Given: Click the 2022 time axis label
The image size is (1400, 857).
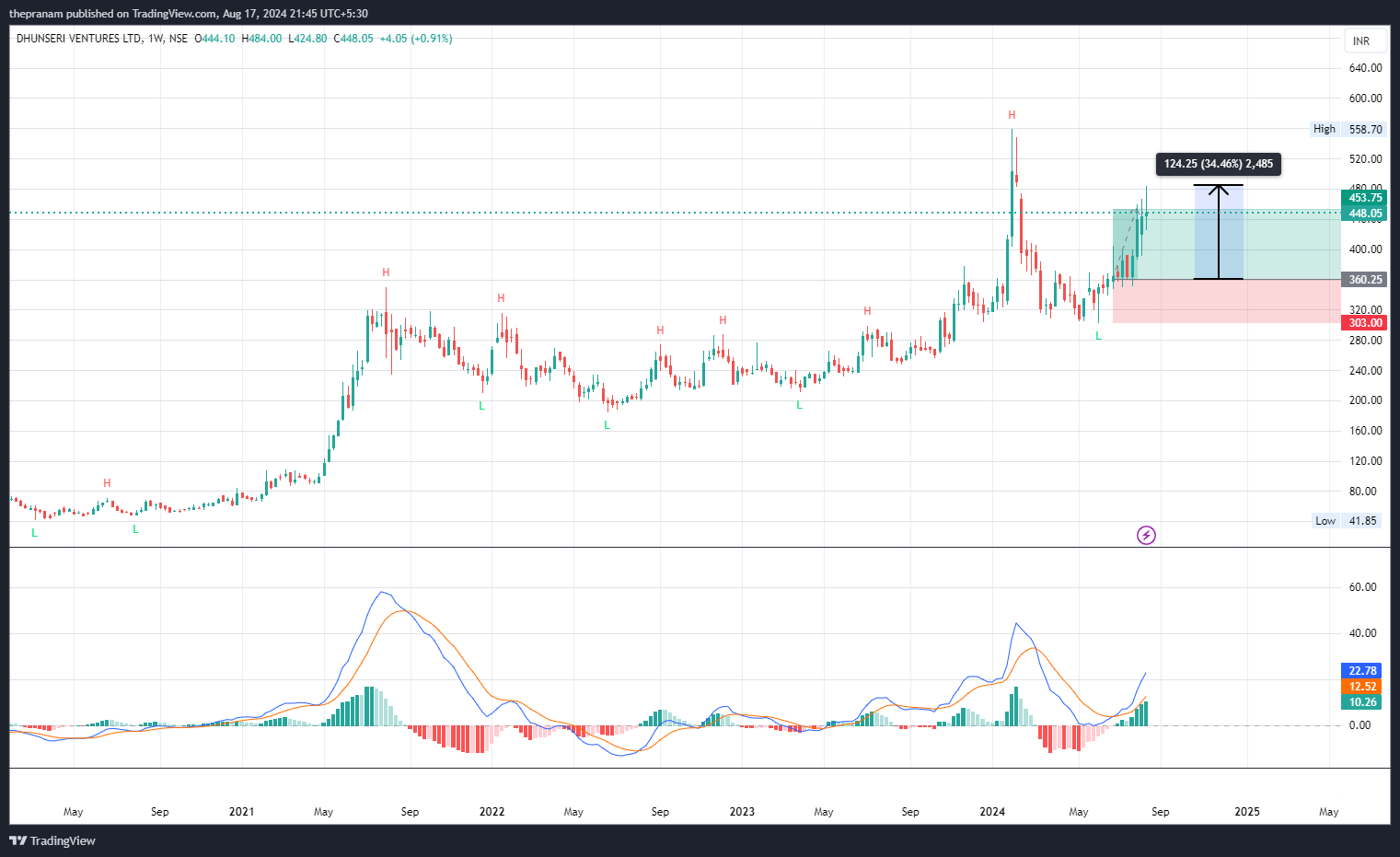Looking at the screenshot, I should pos(492,812).
